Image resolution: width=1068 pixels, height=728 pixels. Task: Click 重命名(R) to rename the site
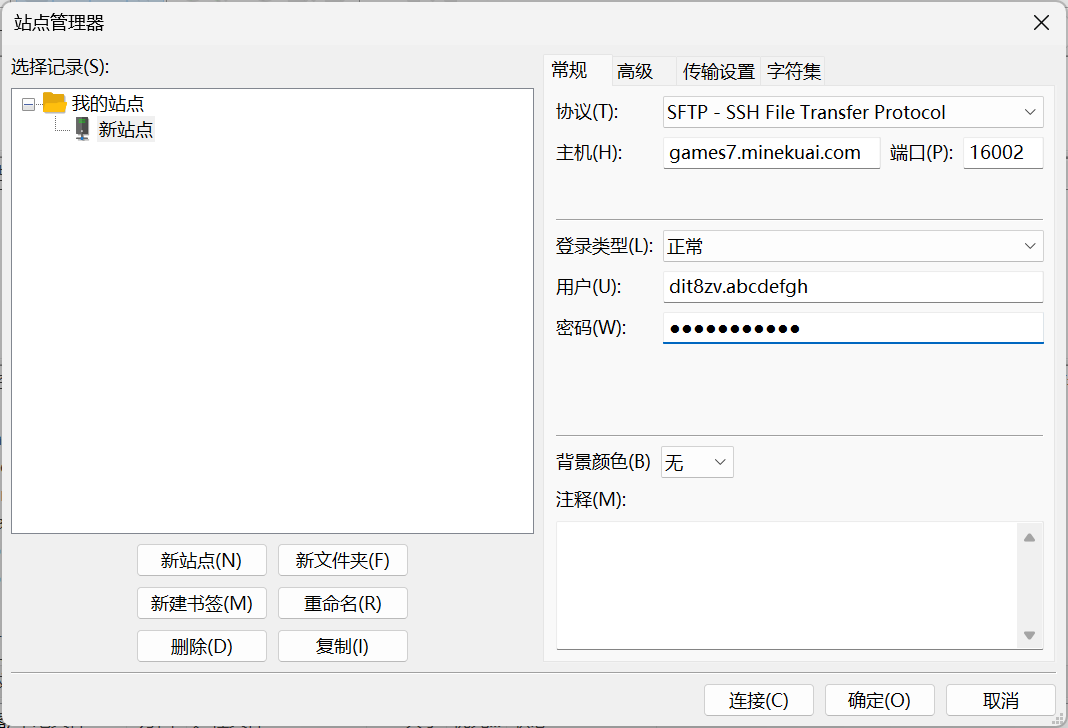pos(343,603)
